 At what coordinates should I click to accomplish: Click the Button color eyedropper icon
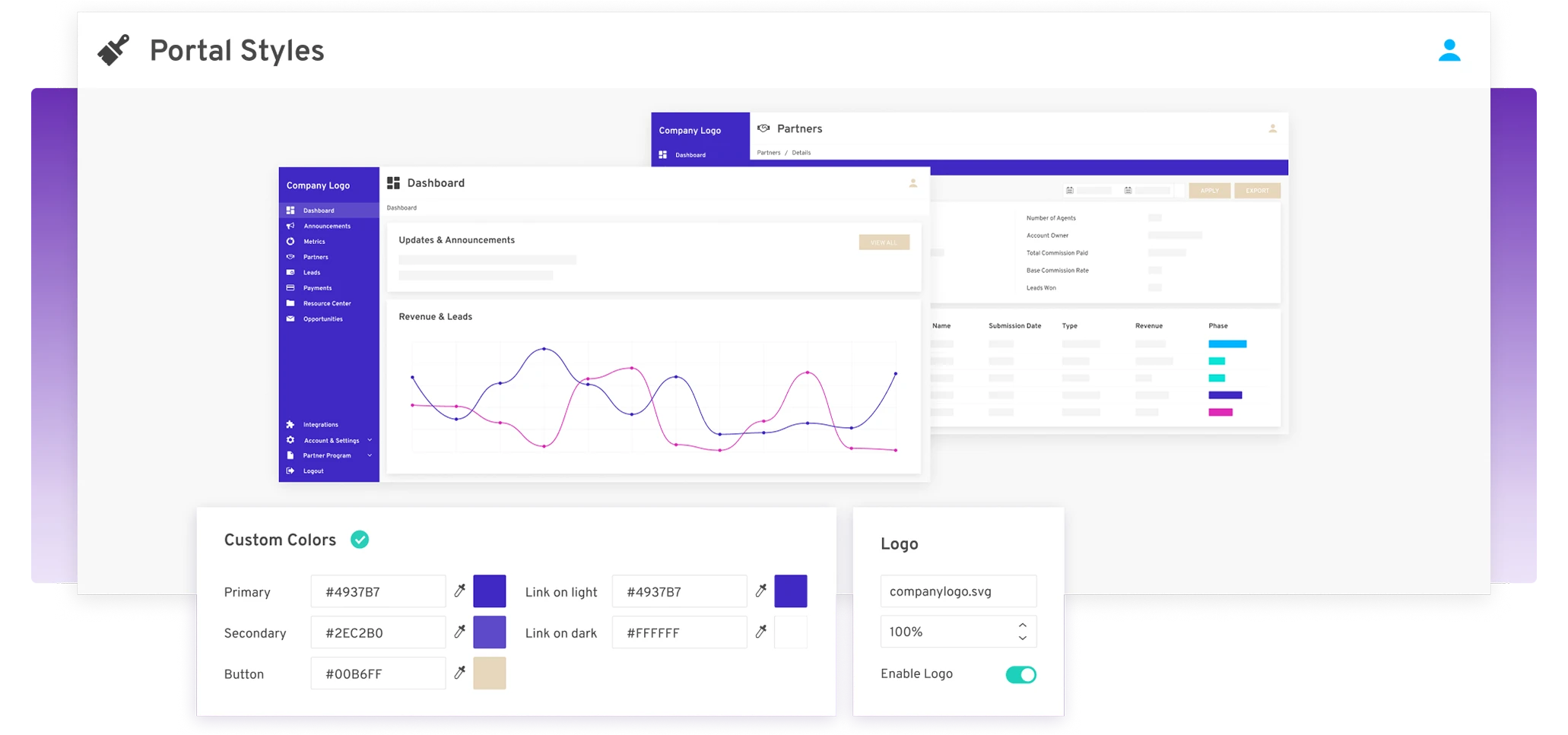tap(459, 673)
